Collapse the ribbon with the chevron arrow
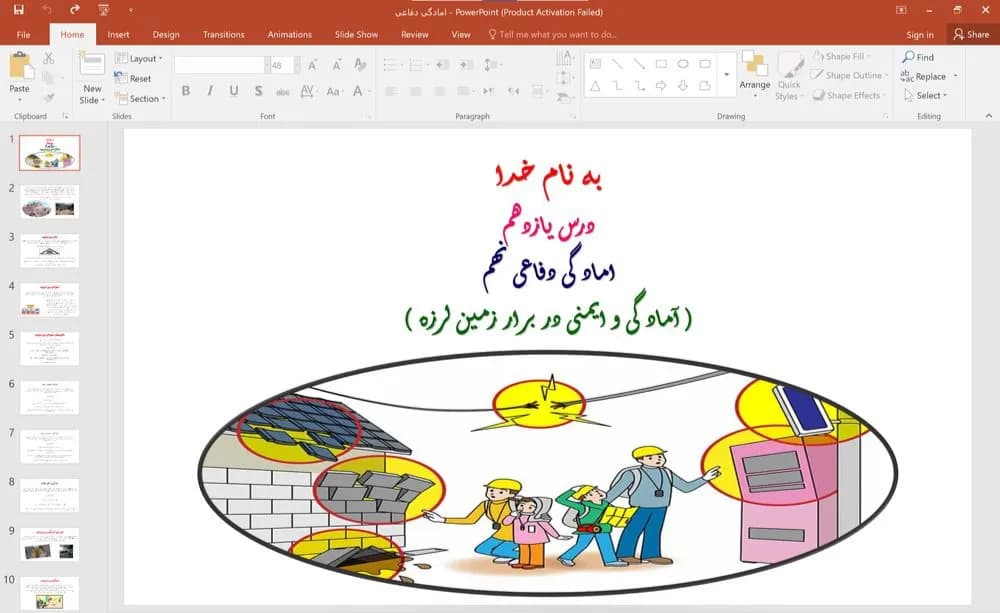This screenshot has height=613, width=1000. click(989, 115)
